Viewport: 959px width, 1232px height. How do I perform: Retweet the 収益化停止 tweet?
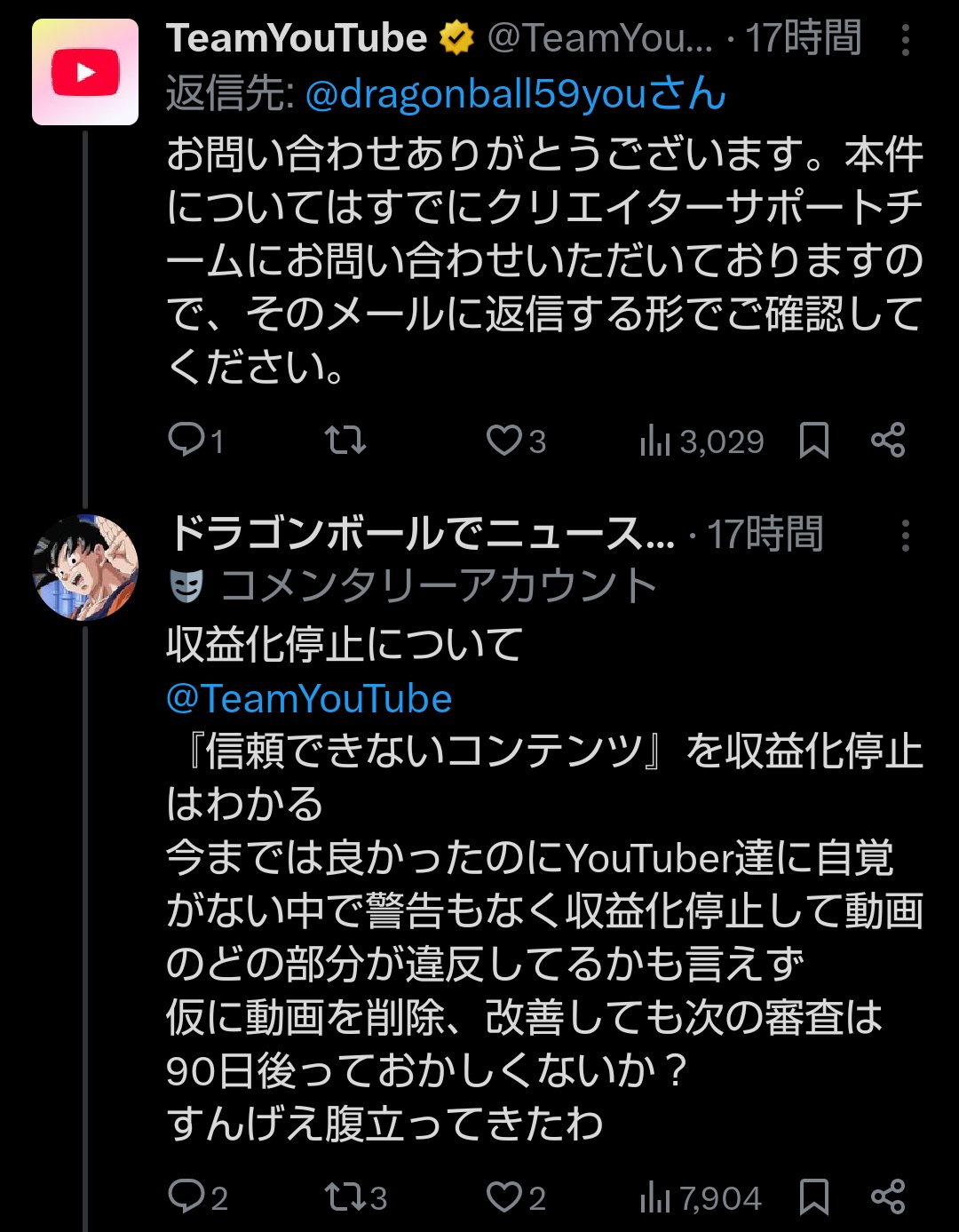pos(345,1197)
